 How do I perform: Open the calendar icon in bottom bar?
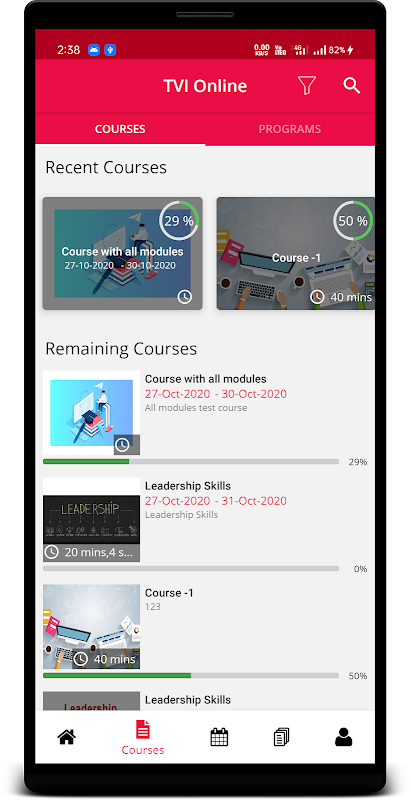tap(219, 737)
